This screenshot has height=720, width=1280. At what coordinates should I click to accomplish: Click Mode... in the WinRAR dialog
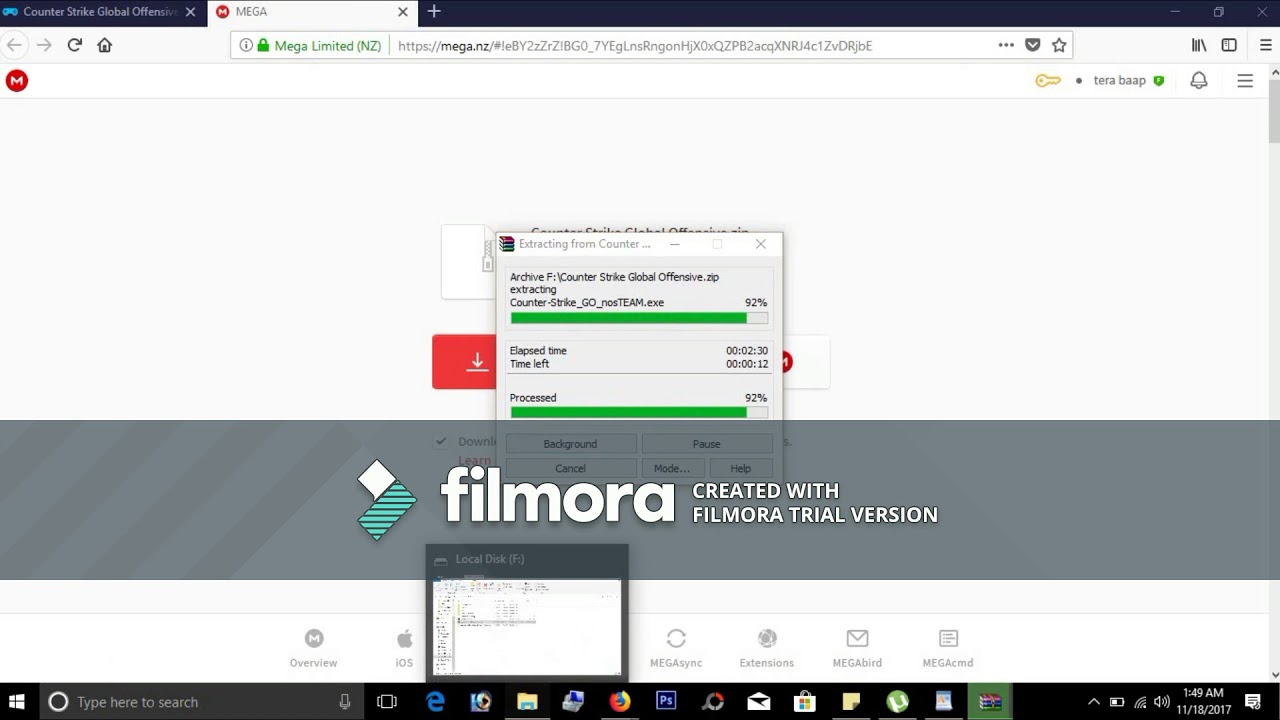click(672, 468)
